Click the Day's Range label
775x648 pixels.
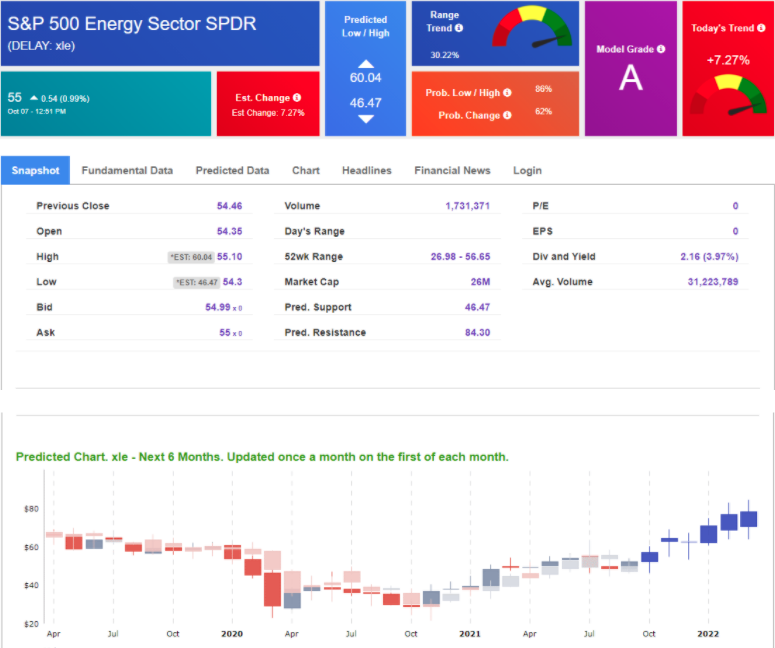coord(314,231)
